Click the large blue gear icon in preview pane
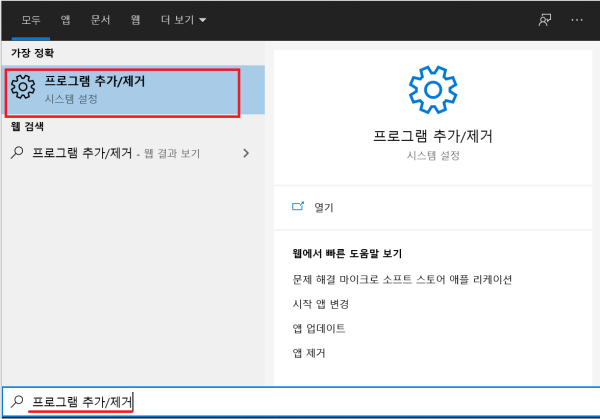The width and height of the screenshot is (600, 419). (x=433, y=90)
